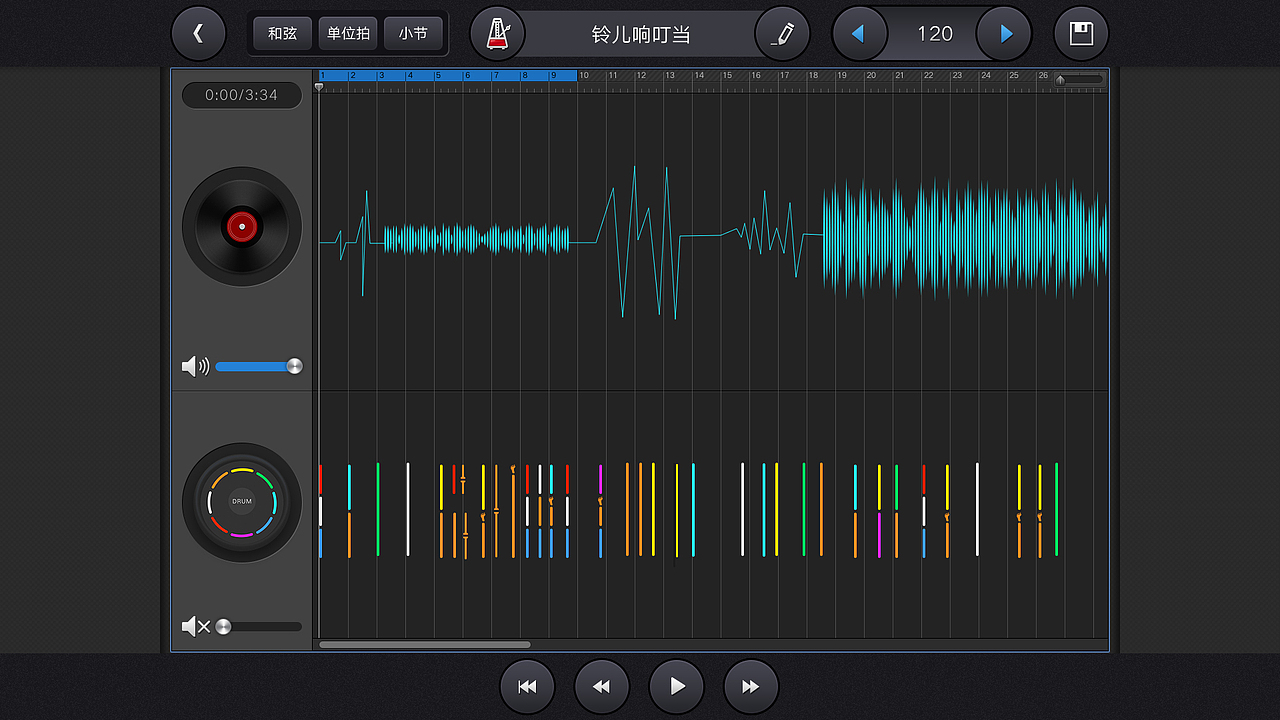Save the project with the floppy disk icon

tap(1081, 34)
